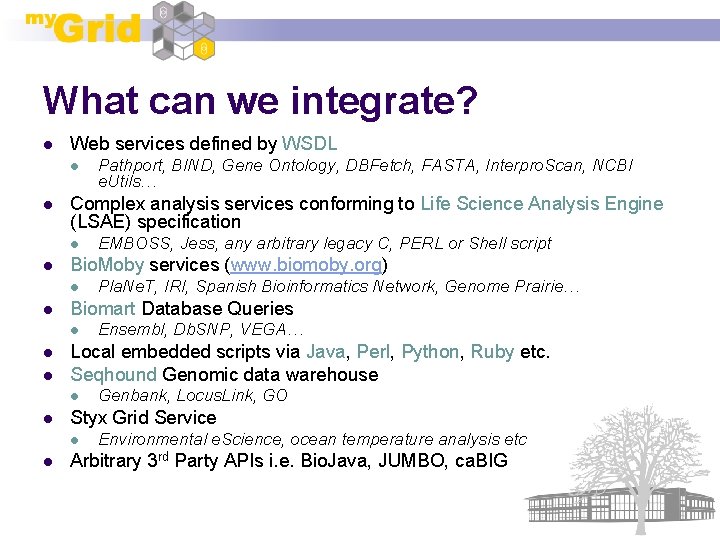The height and width of the screenshot is (540, 720).
Task: Select the slide title 'What can we integrate?'
Action: click(x=260, y=101)
